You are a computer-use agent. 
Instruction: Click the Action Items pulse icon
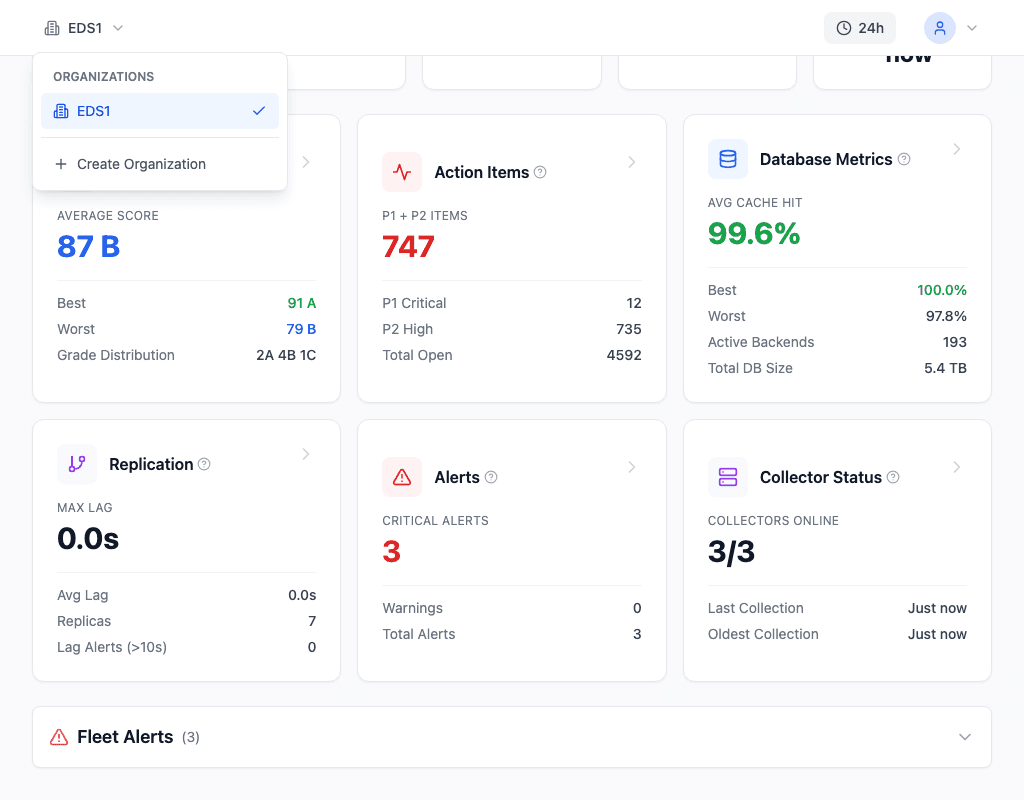(402, 172)
